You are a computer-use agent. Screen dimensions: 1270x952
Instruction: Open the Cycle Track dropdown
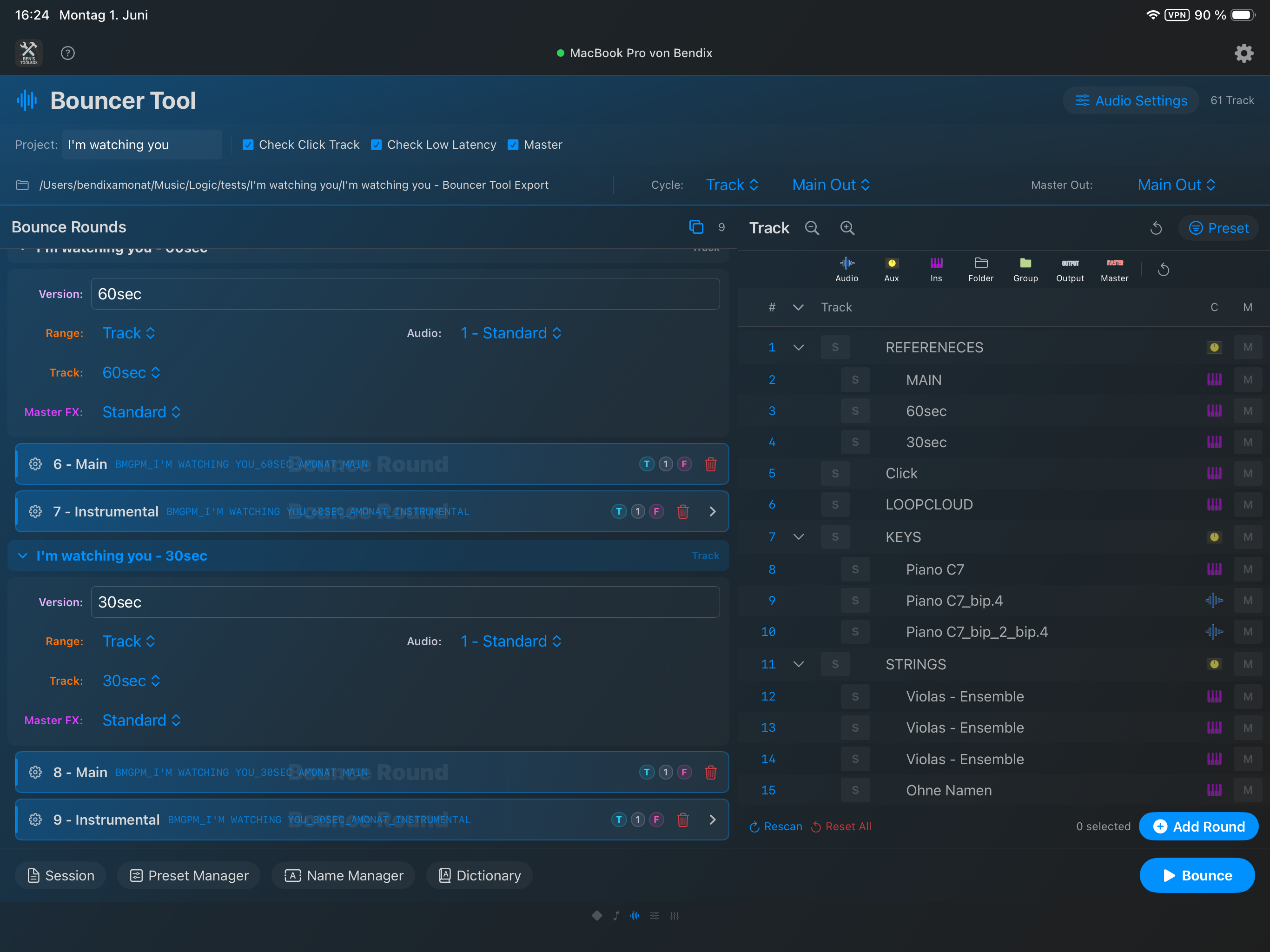(x=732, y=185)
